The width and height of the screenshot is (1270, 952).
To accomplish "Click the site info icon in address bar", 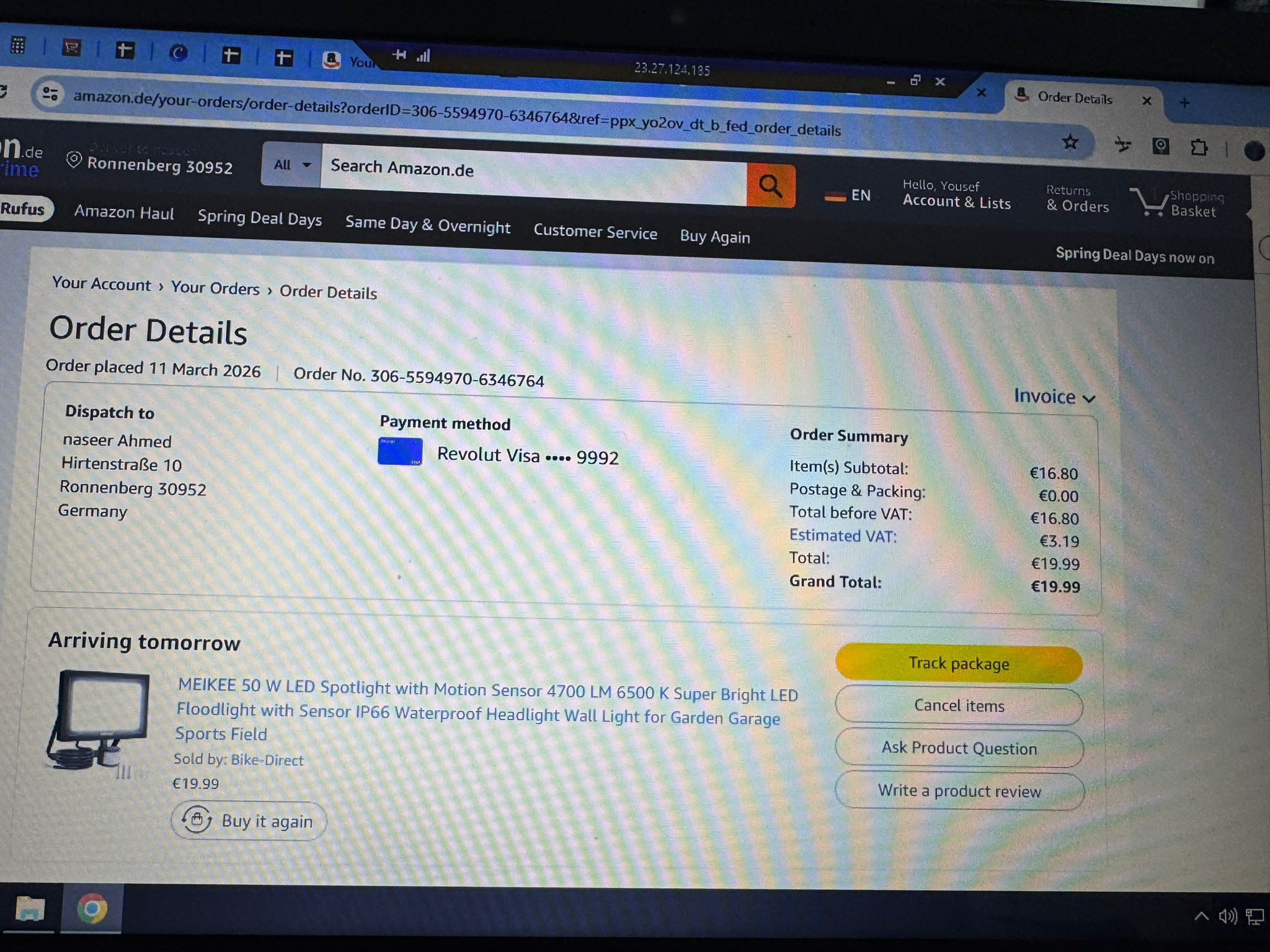I will 50,94.
